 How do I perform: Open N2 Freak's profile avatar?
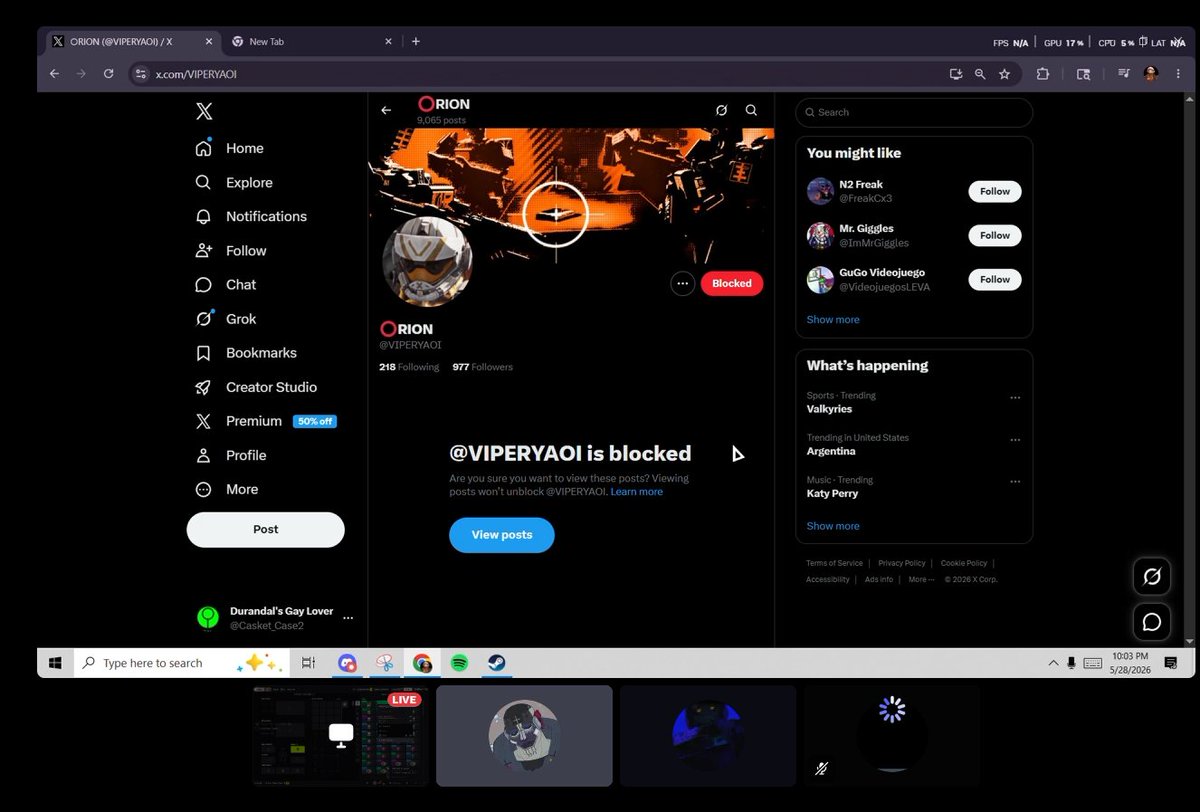click(820, 191)
